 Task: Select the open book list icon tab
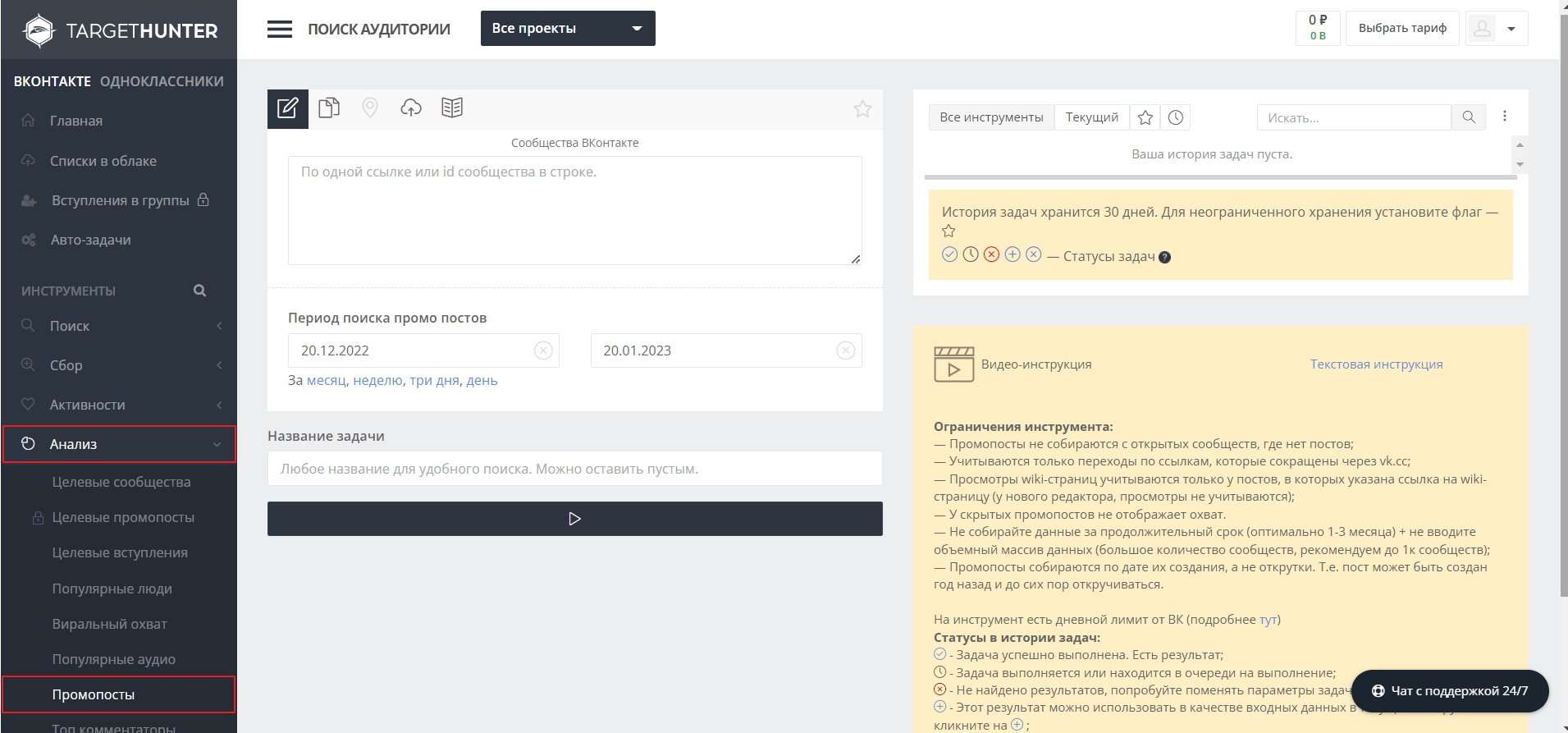point(452,108)
